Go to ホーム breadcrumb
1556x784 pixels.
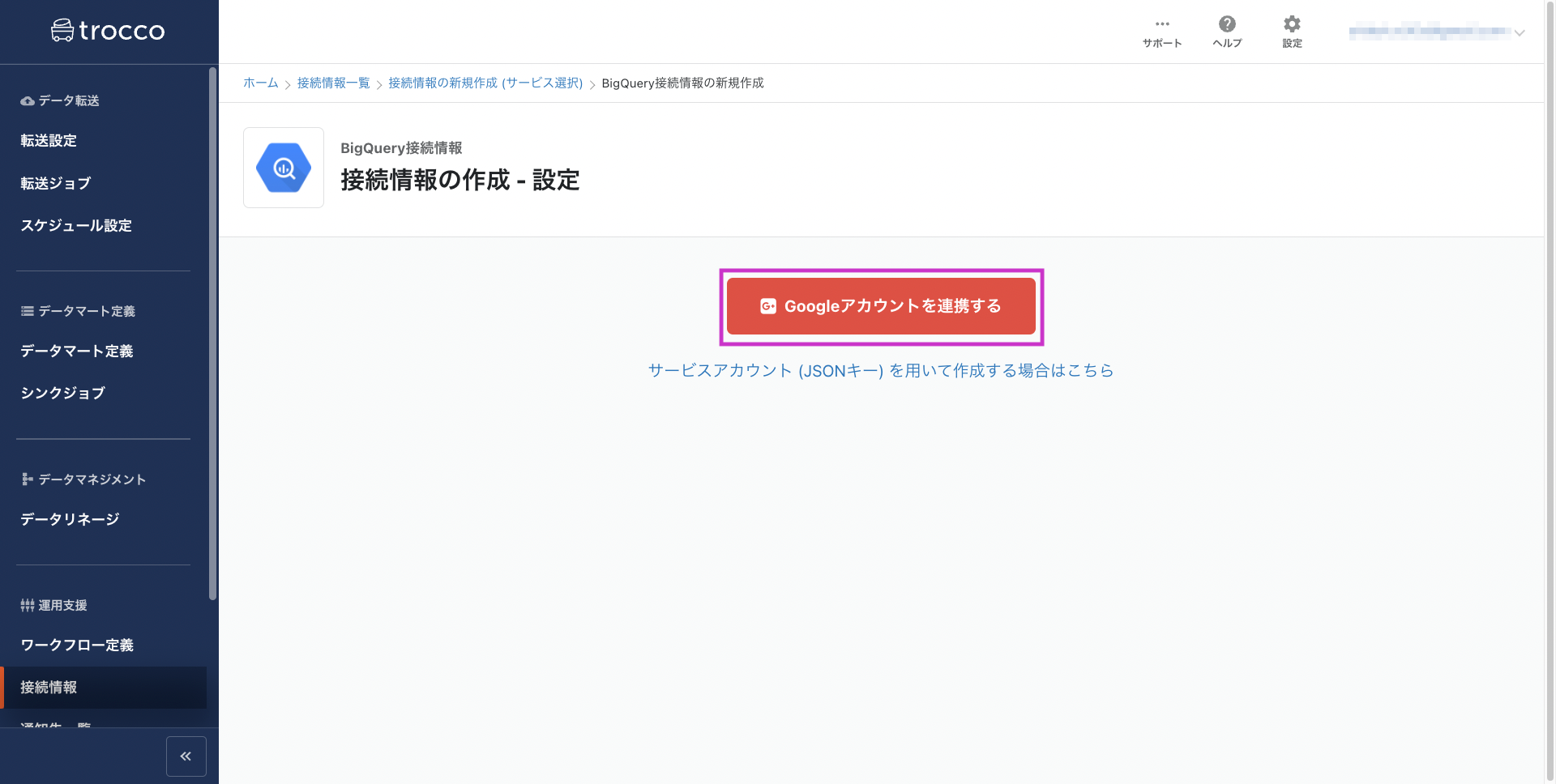click(x=261, y=83)
